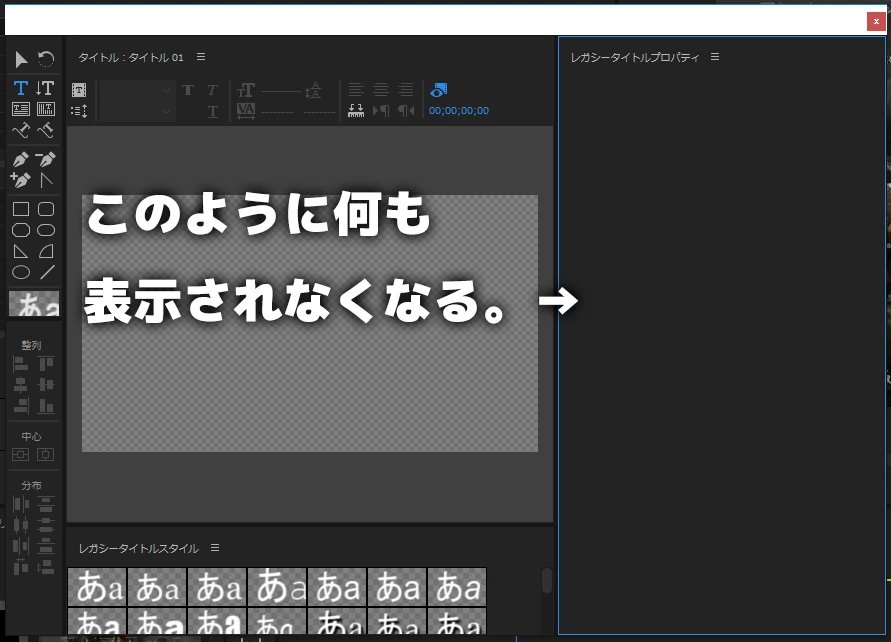Choose the Vertical Type tool
This screenshot has height=642, width=891.
[x=45, y=88]
